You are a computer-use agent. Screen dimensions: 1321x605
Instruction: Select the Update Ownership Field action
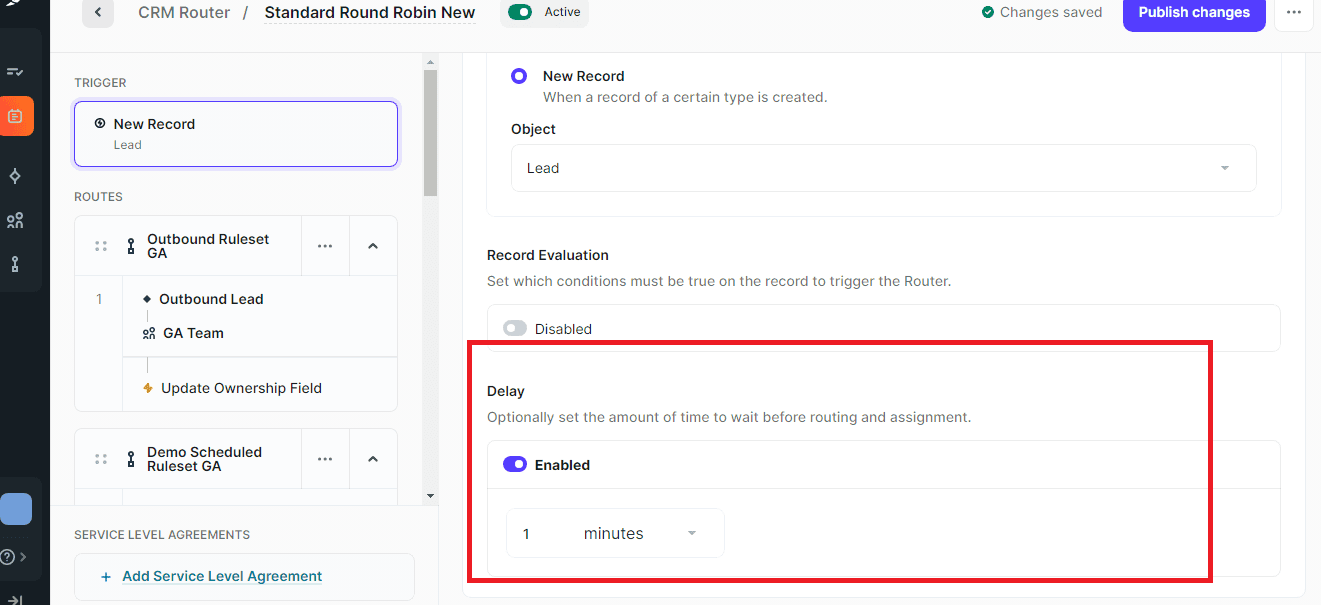click(241, 388)
